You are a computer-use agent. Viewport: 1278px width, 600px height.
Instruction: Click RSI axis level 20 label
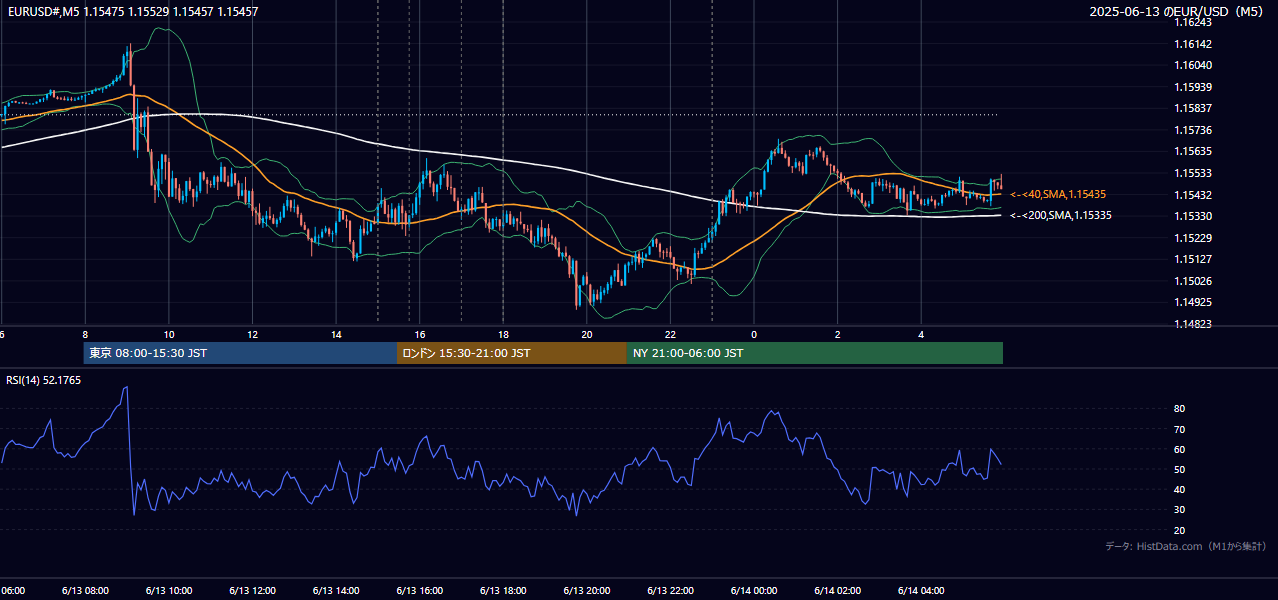coord(1180,530)
